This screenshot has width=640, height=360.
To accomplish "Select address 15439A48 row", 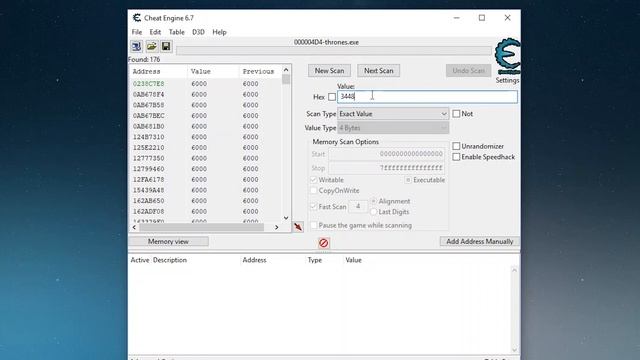I will pos(205,190).
